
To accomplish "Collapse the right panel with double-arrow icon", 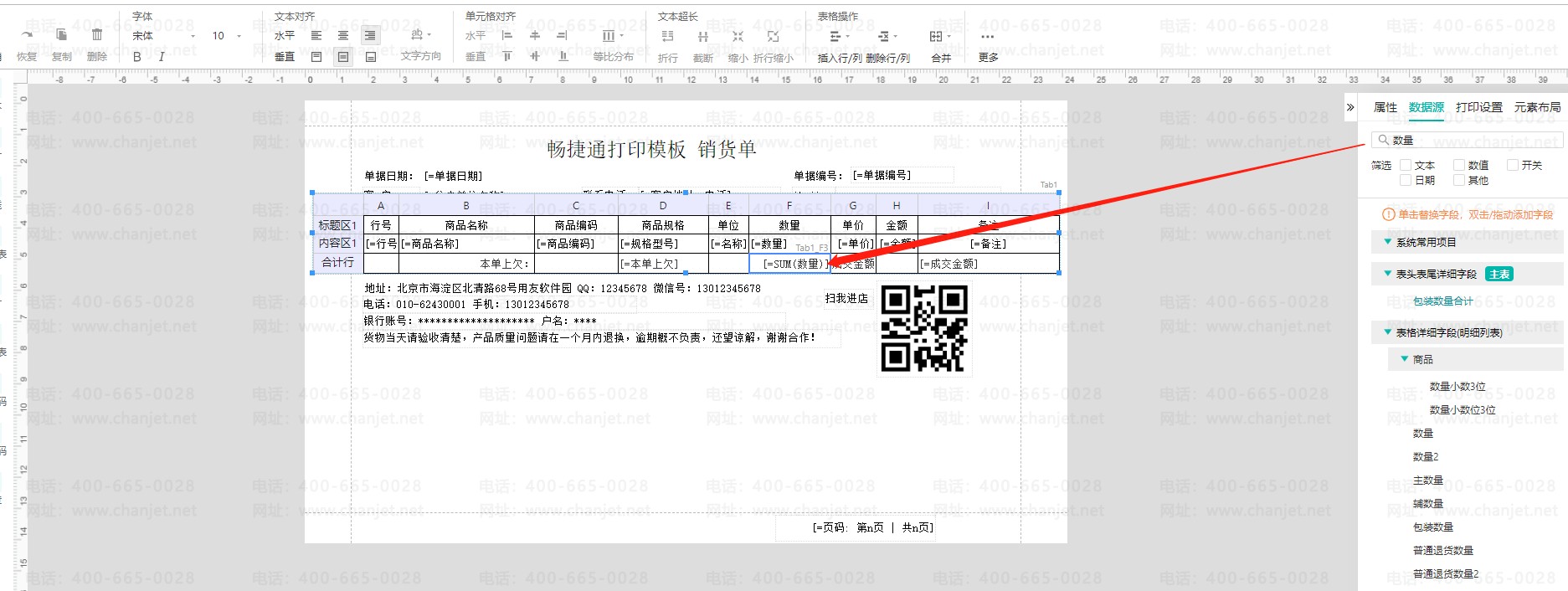I will pos(1350,107).
